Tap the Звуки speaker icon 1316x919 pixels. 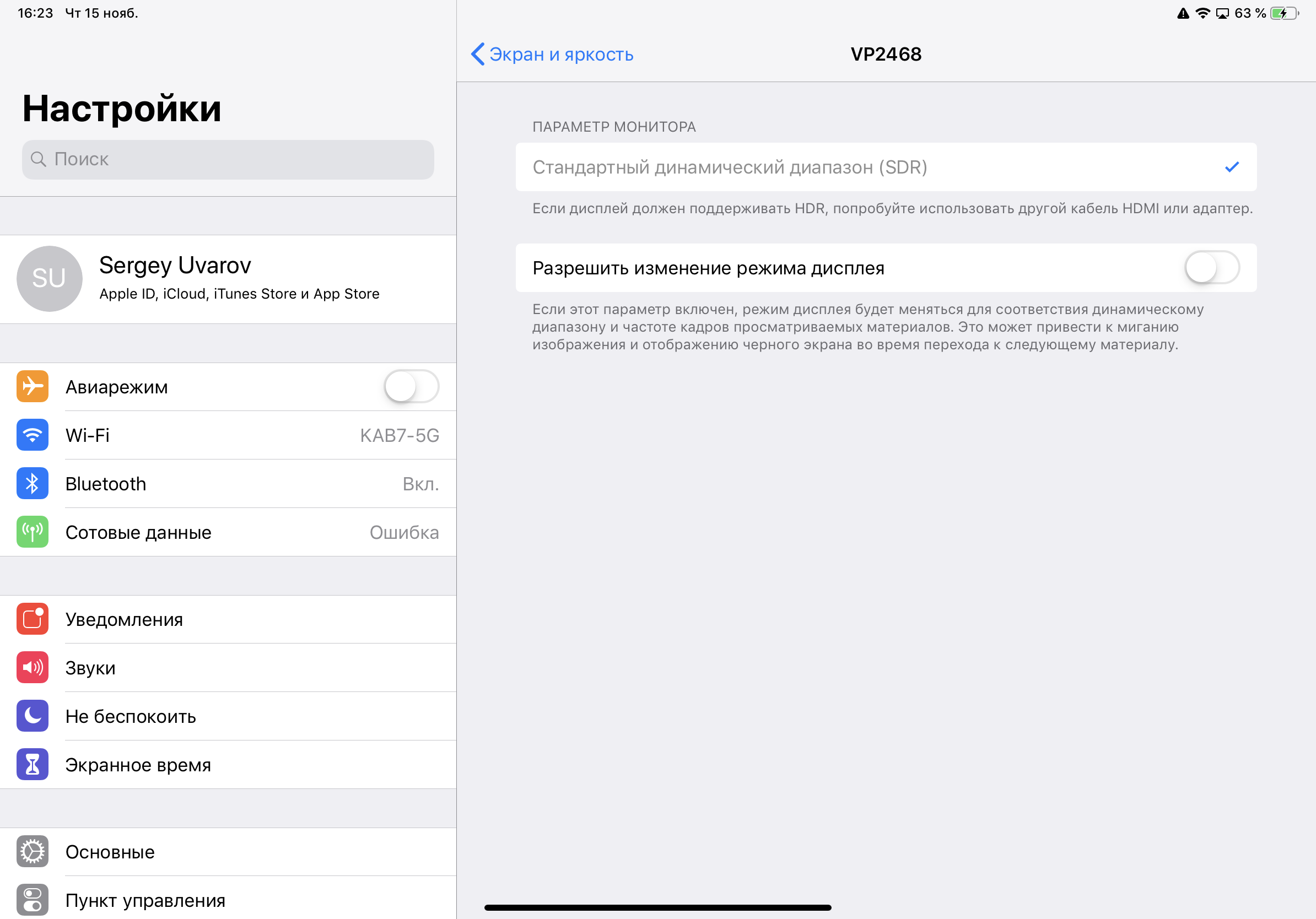[x=32, y=667]
